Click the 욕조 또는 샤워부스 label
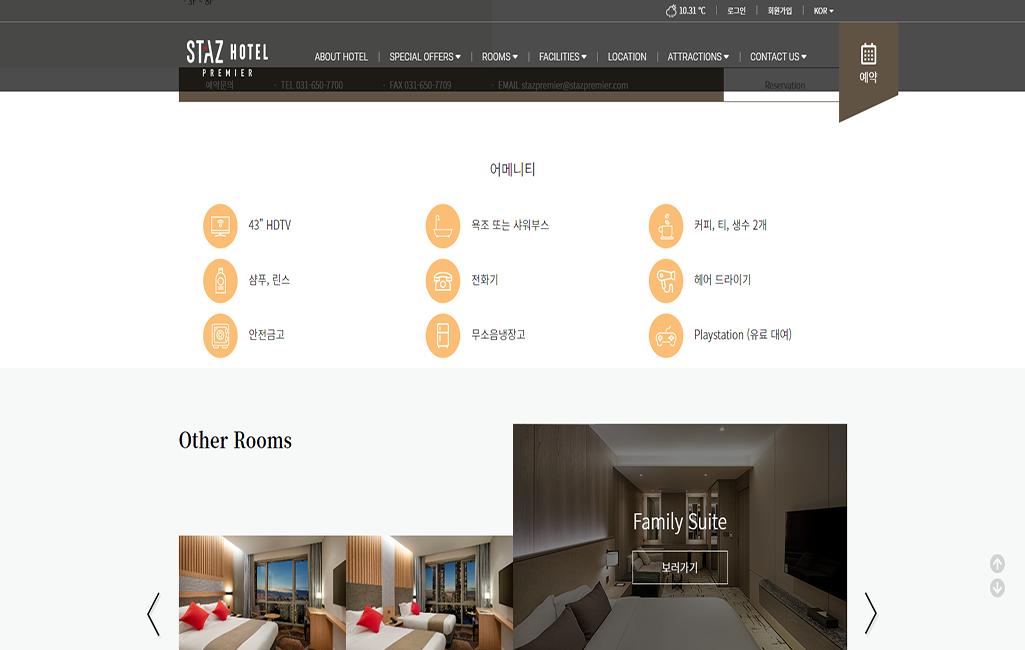 click(x=510, y=225)
